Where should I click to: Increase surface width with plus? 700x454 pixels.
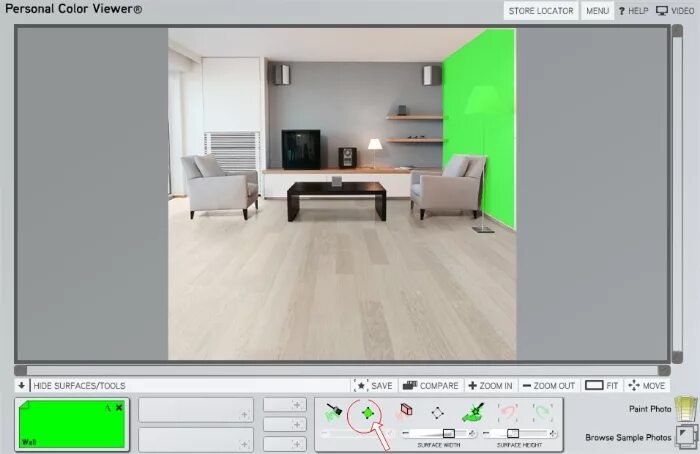pyautogui.click(x=472, y=433)
